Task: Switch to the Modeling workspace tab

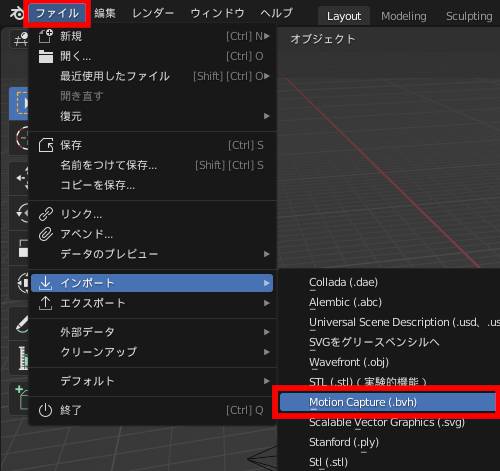Action: (404, 16)
